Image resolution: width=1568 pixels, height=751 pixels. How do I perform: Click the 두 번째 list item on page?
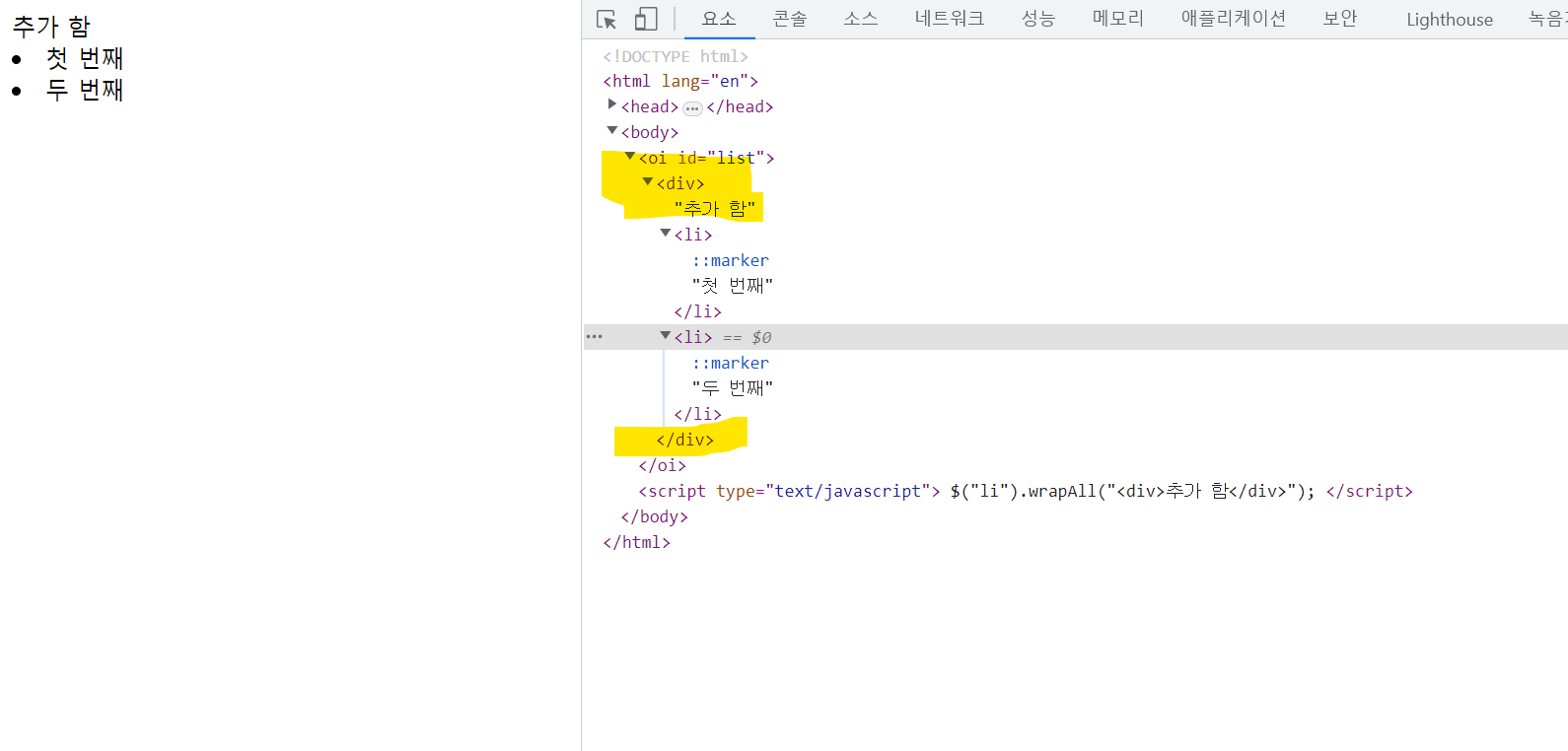coord(85,91)
